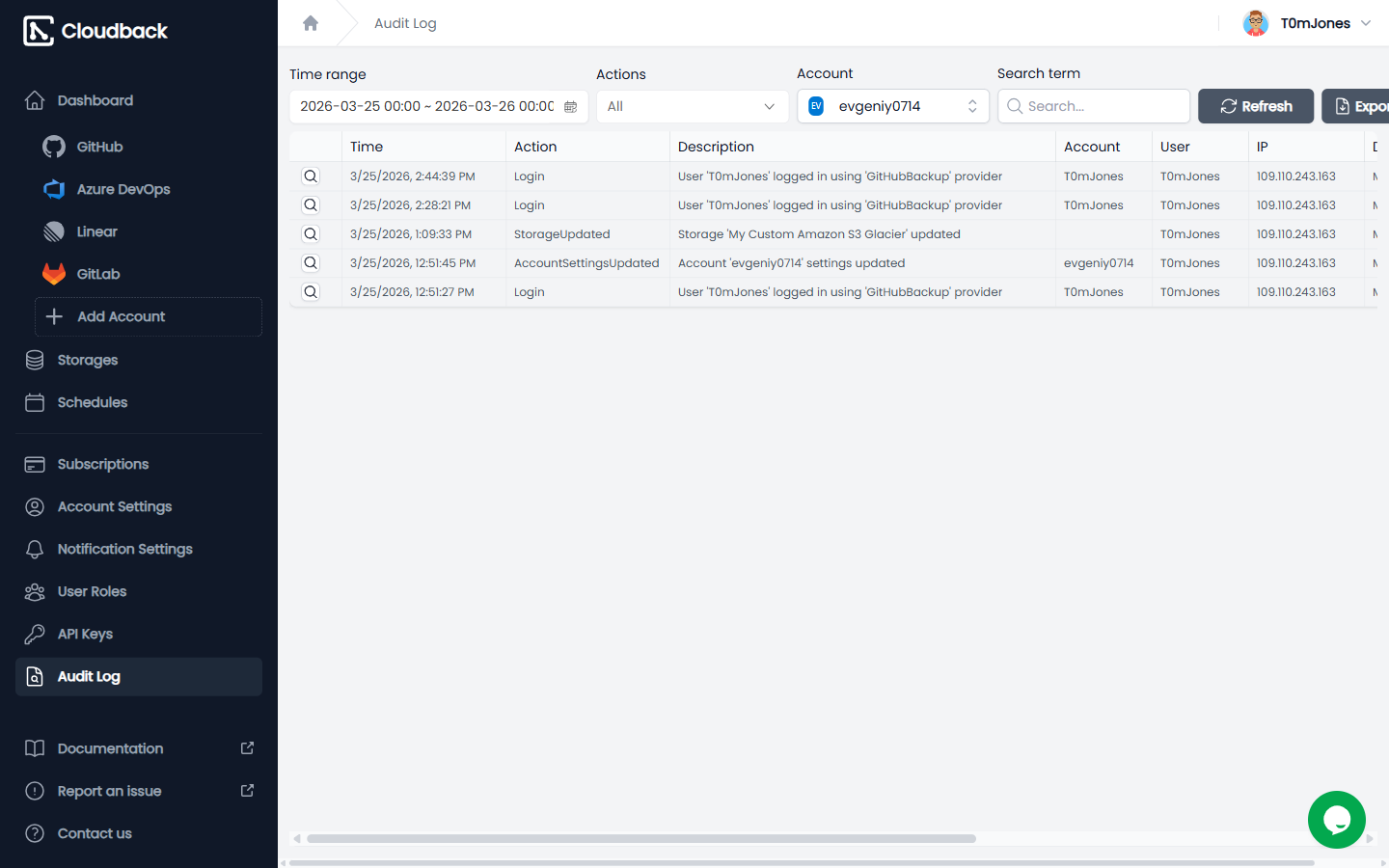This screenshot has height=868, width=1389.
Task: Select Audit Log in sidebar
Action: pos(139,676)
